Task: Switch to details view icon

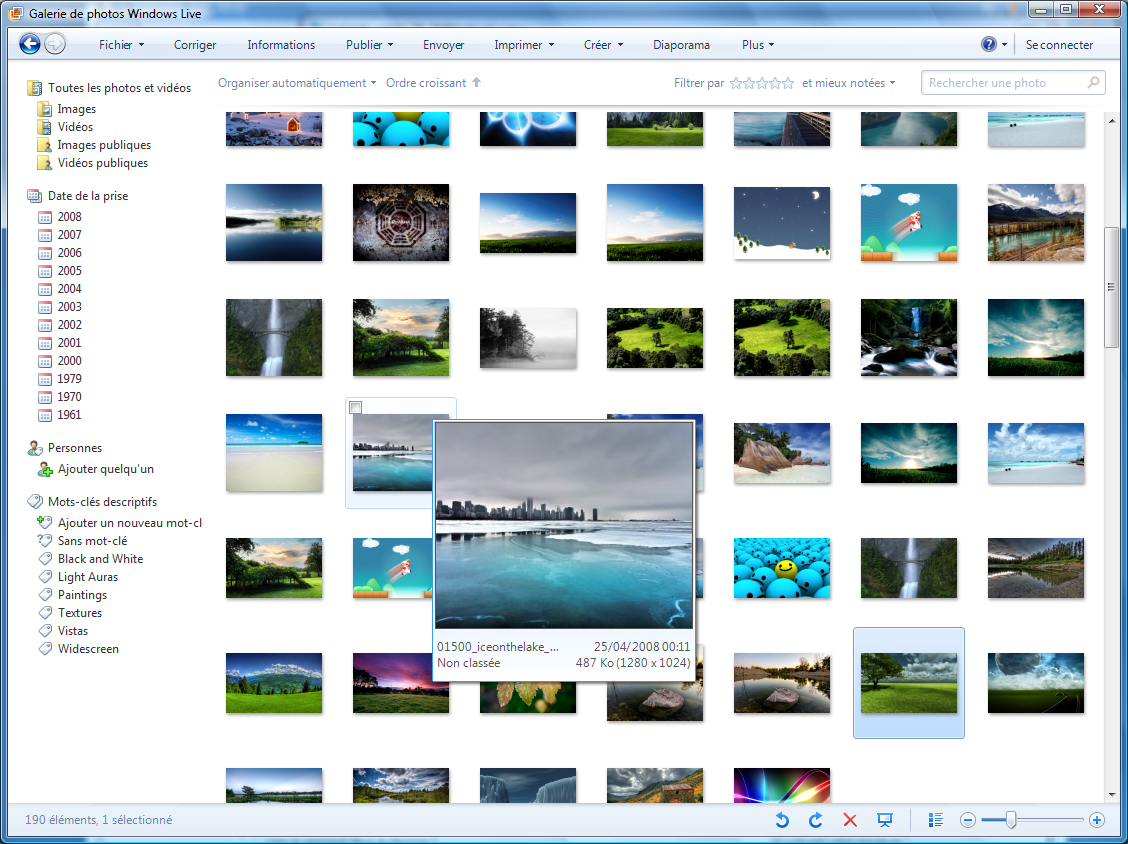Action: pyautogui.click(x=936, y=820)
